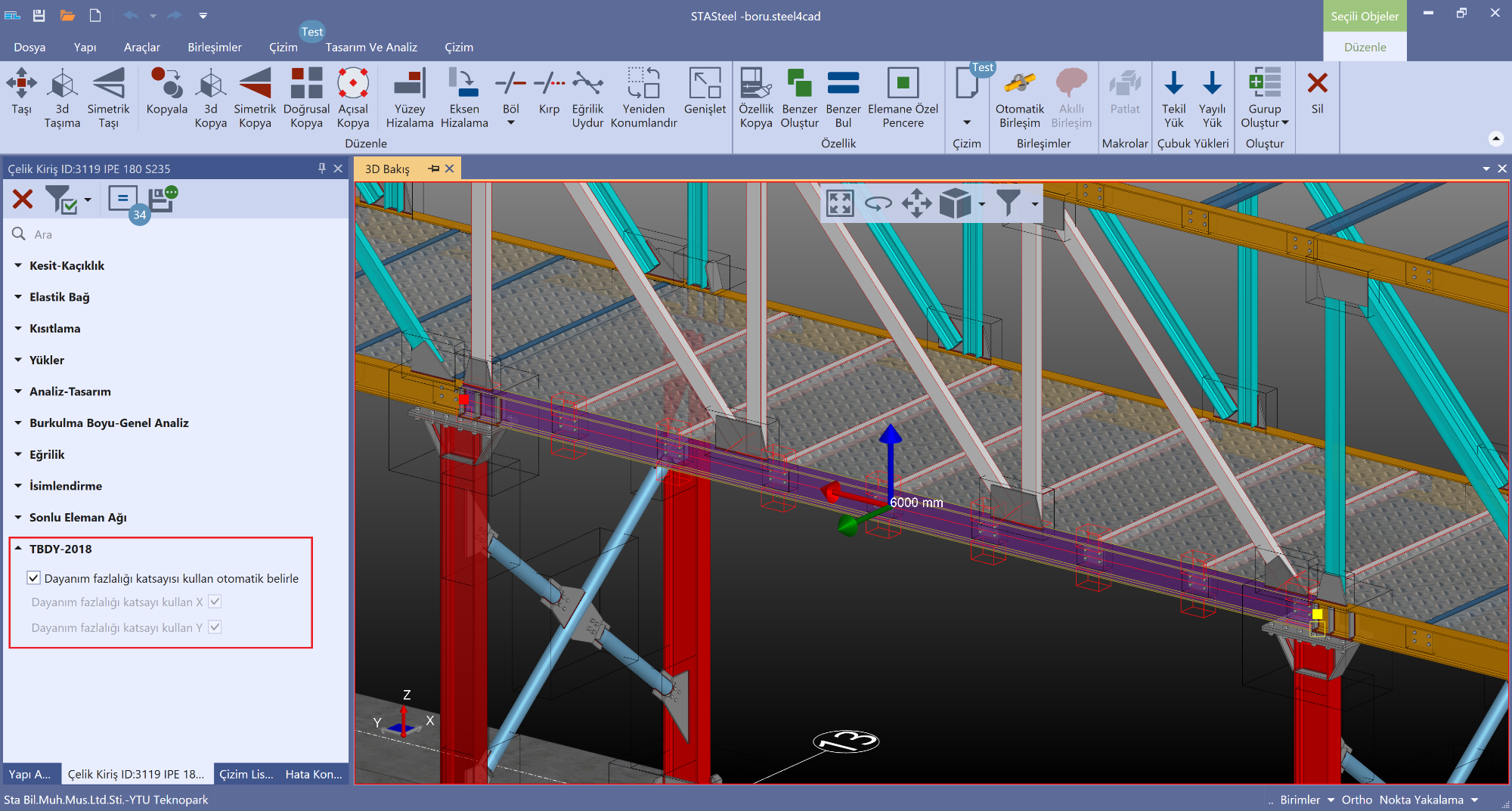Toggle Dayanım fazlalığı katsayı kullan X checkbox

[215, 602]
